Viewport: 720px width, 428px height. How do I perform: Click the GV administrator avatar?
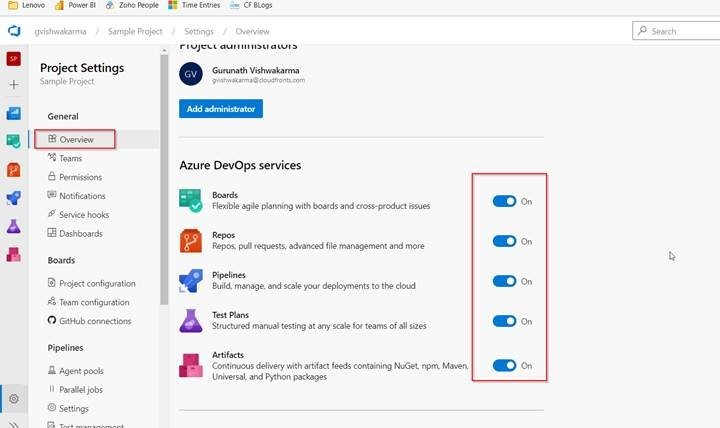[191, 74]
